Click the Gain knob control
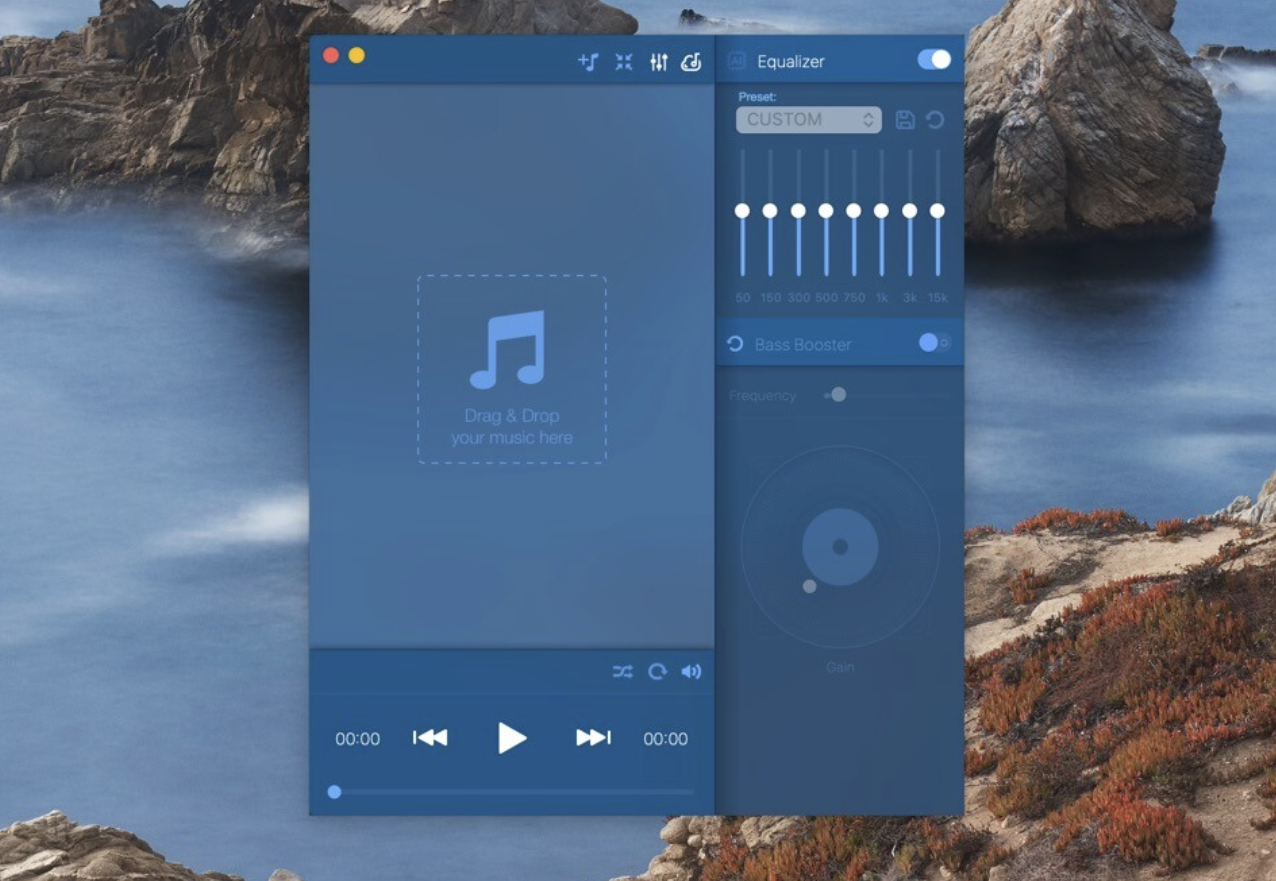This screenshot has height=881, width=1276. coord(840,545)
